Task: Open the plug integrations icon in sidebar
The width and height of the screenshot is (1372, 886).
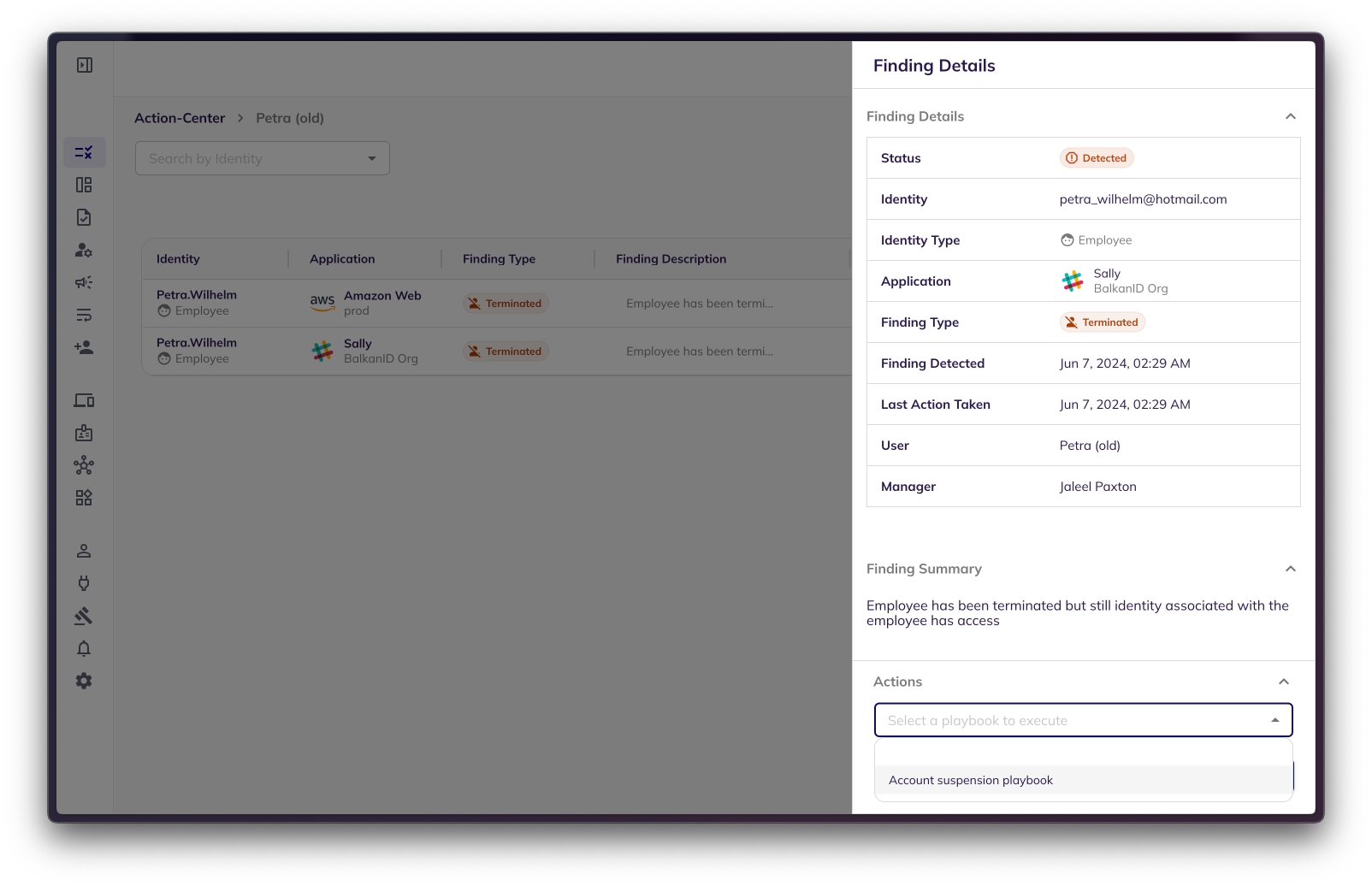Action: coord(84,583)
